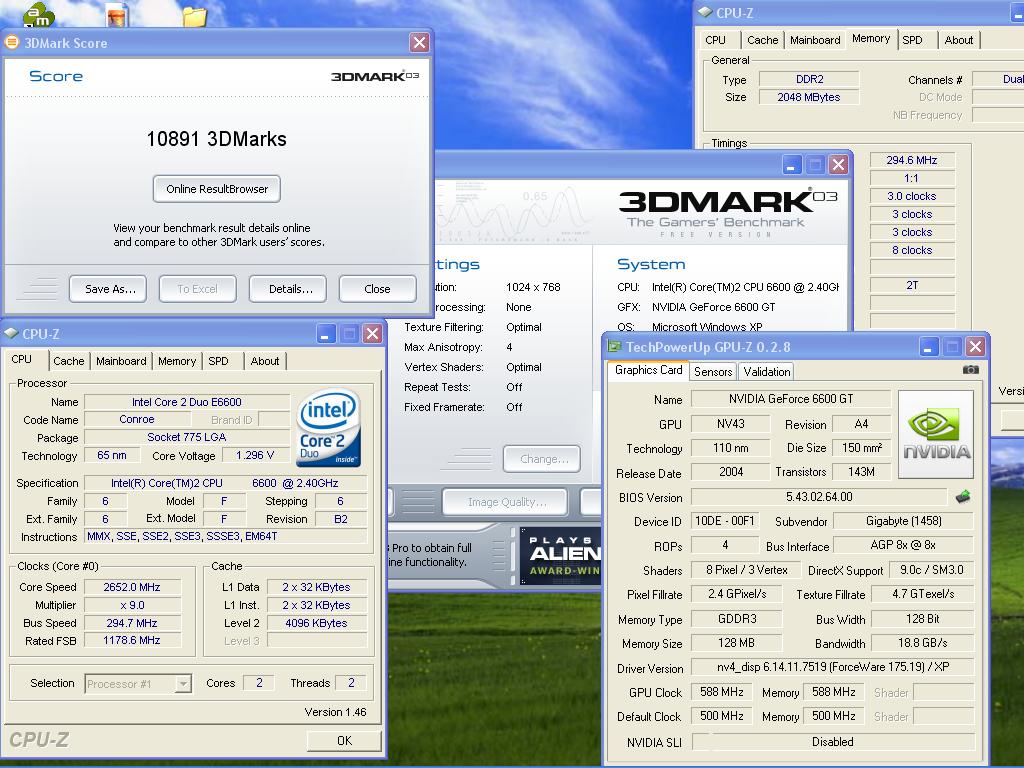Close the 3DMark Score dialog
Viewport: 1024px width, 768px height.
point(419,42)
